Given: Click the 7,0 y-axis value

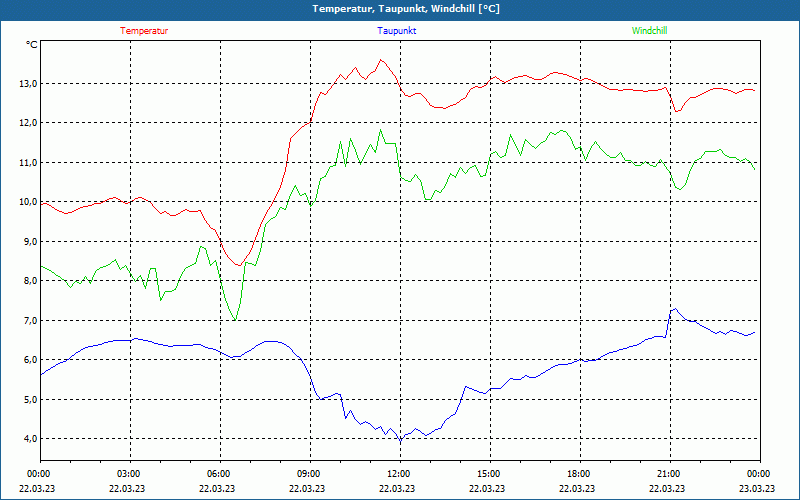Looking at the screenshot, I should 30,320.
